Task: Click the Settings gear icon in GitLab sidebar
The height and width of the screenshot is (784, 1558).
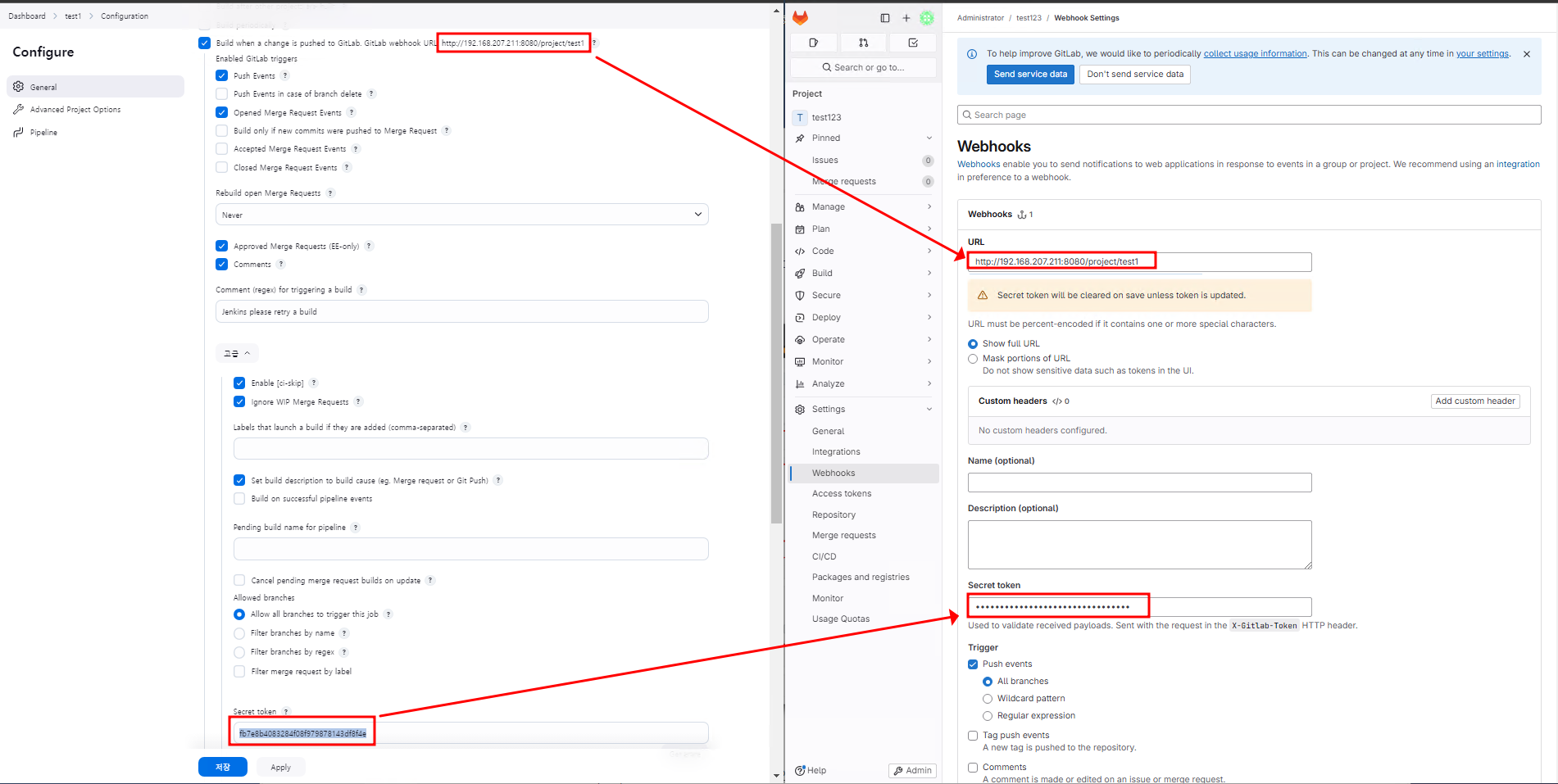Action: (800, 410)
